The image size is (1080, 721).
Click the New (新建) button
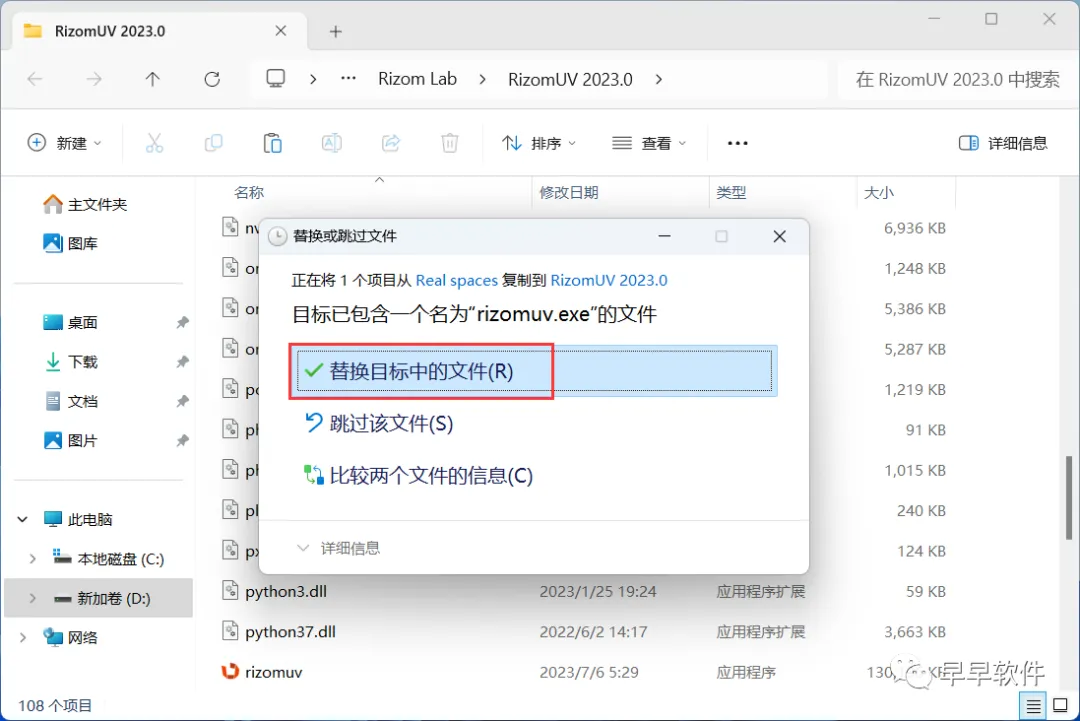tap(64, 143)
